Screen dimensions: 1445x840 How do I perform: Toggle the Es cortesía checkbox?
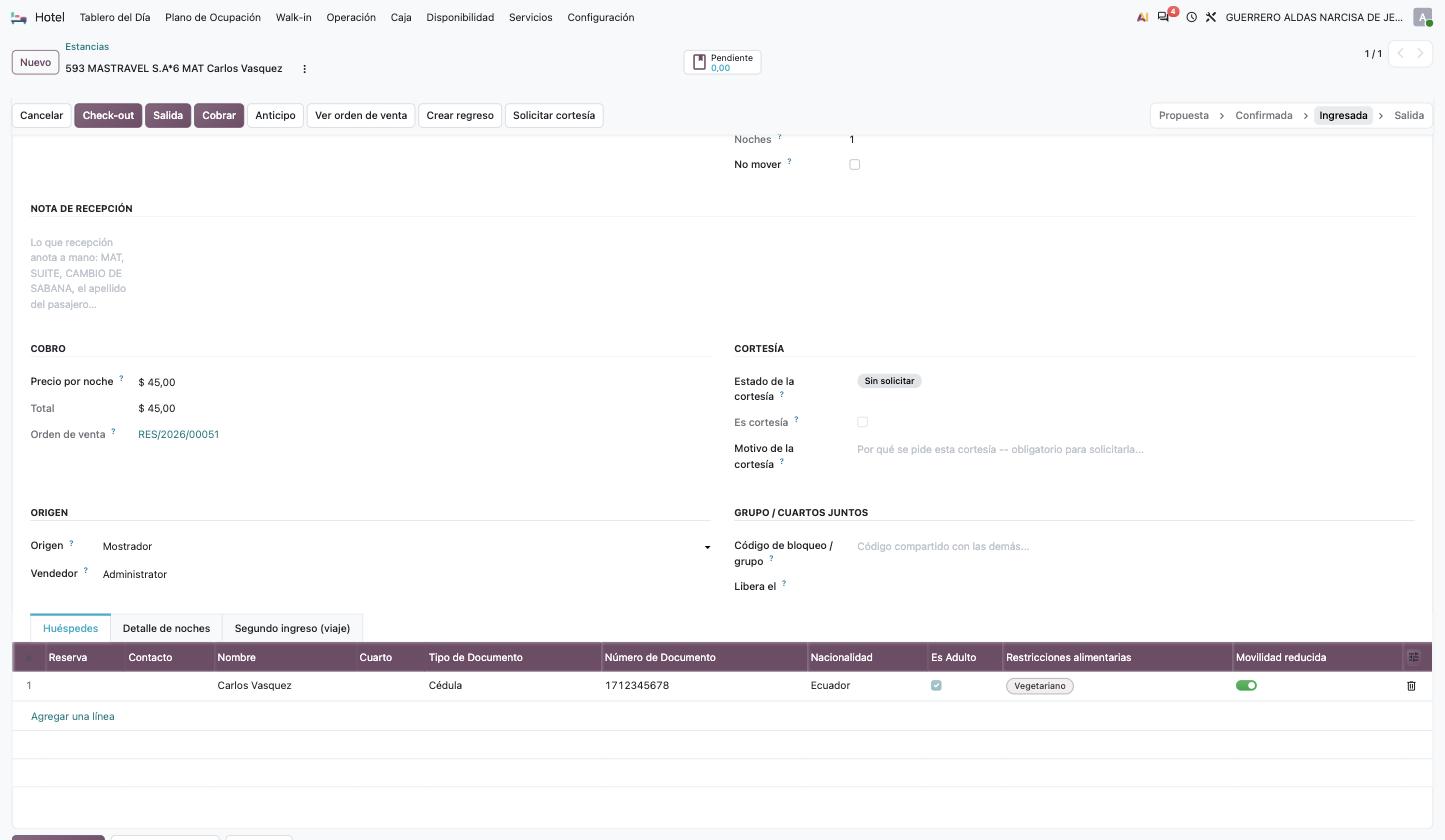(862, 422)
